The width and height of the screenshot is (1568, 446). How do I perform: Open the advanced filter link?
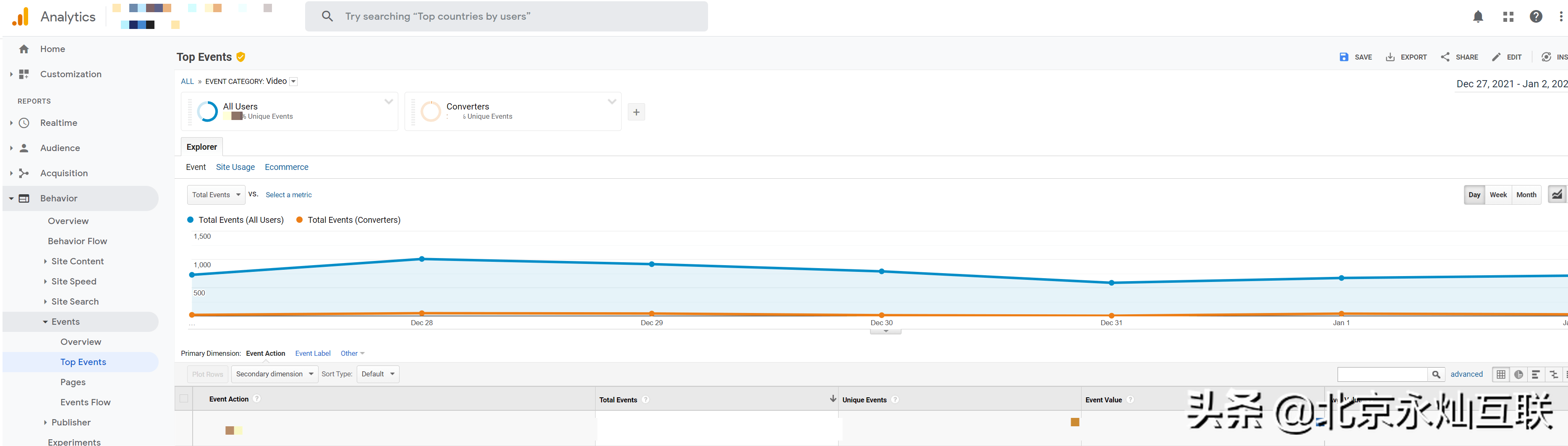pyautogui.click(x=1466, y=374)
